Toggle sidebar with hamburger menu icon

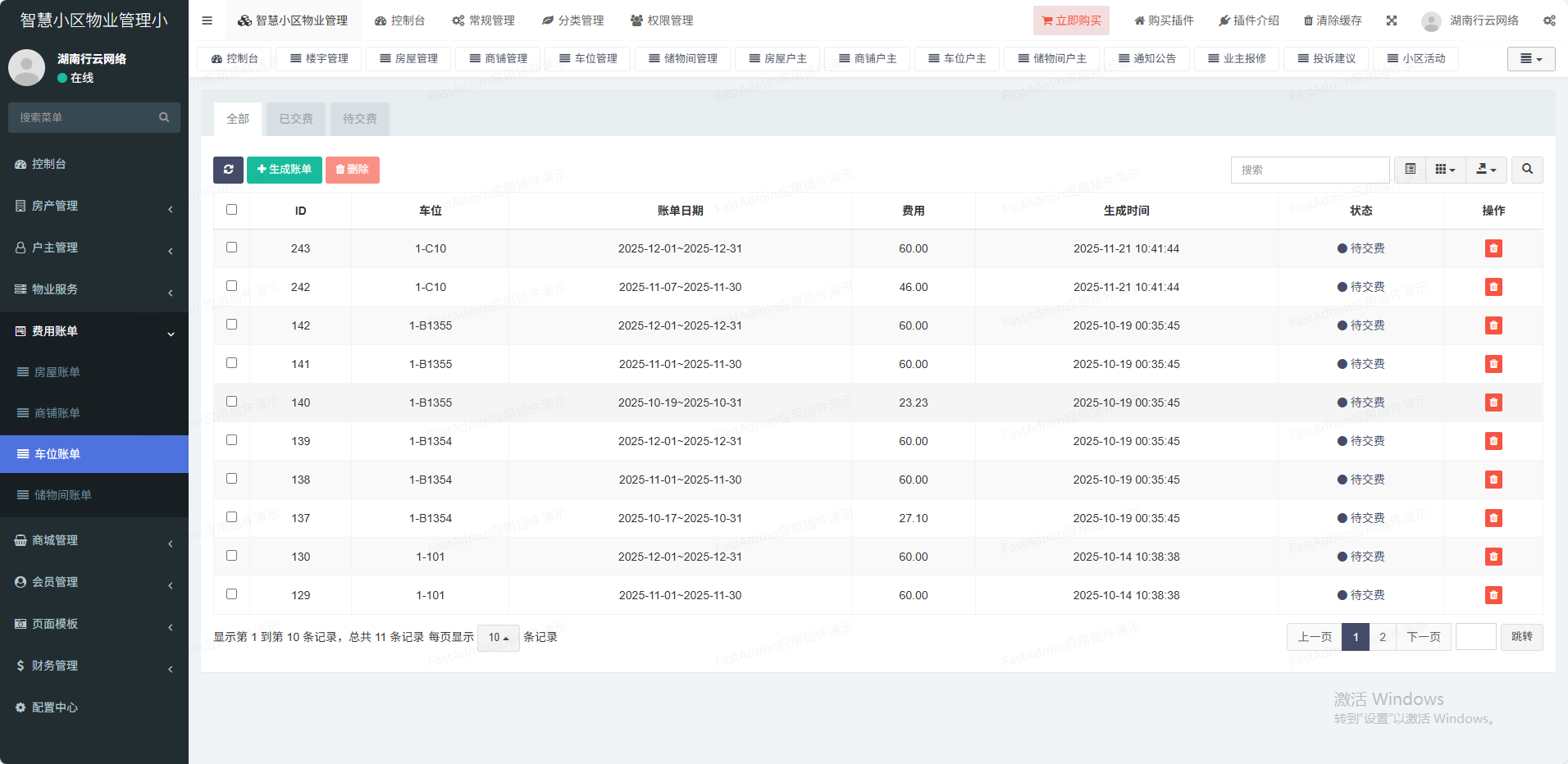click(x=207, y=20)
